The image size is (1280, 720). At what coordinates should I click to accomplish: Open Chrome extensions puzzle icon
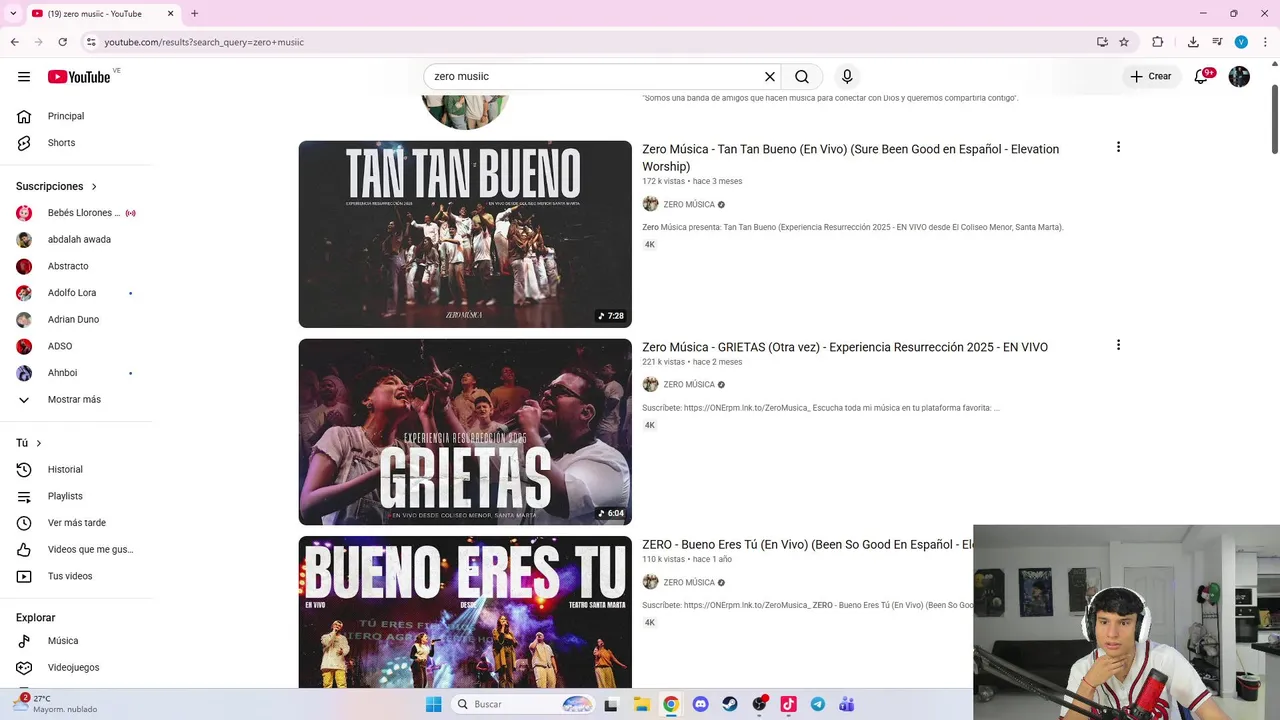1158,42
